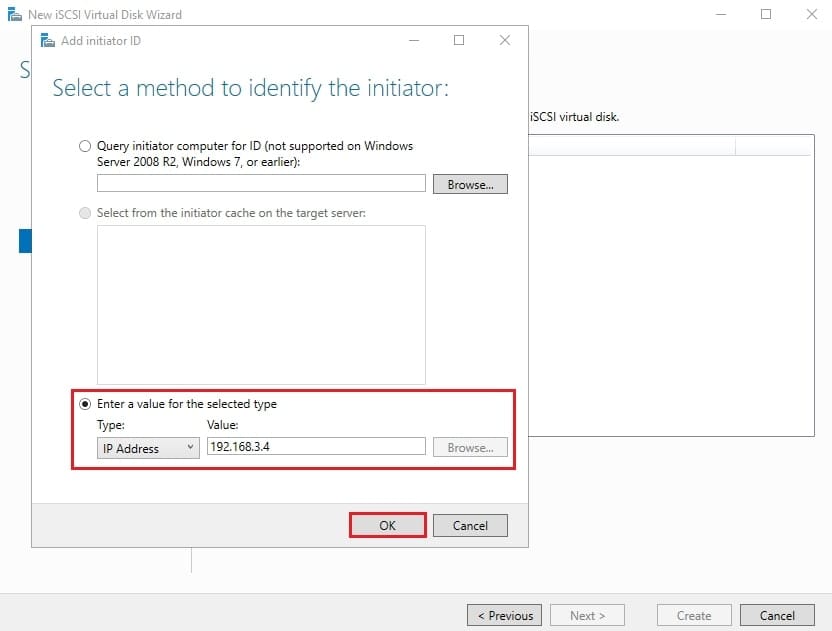Close the New iSCSI Virtual Disk Wizard window
This screenshot has height=631, width=832.
coord(812,14)
